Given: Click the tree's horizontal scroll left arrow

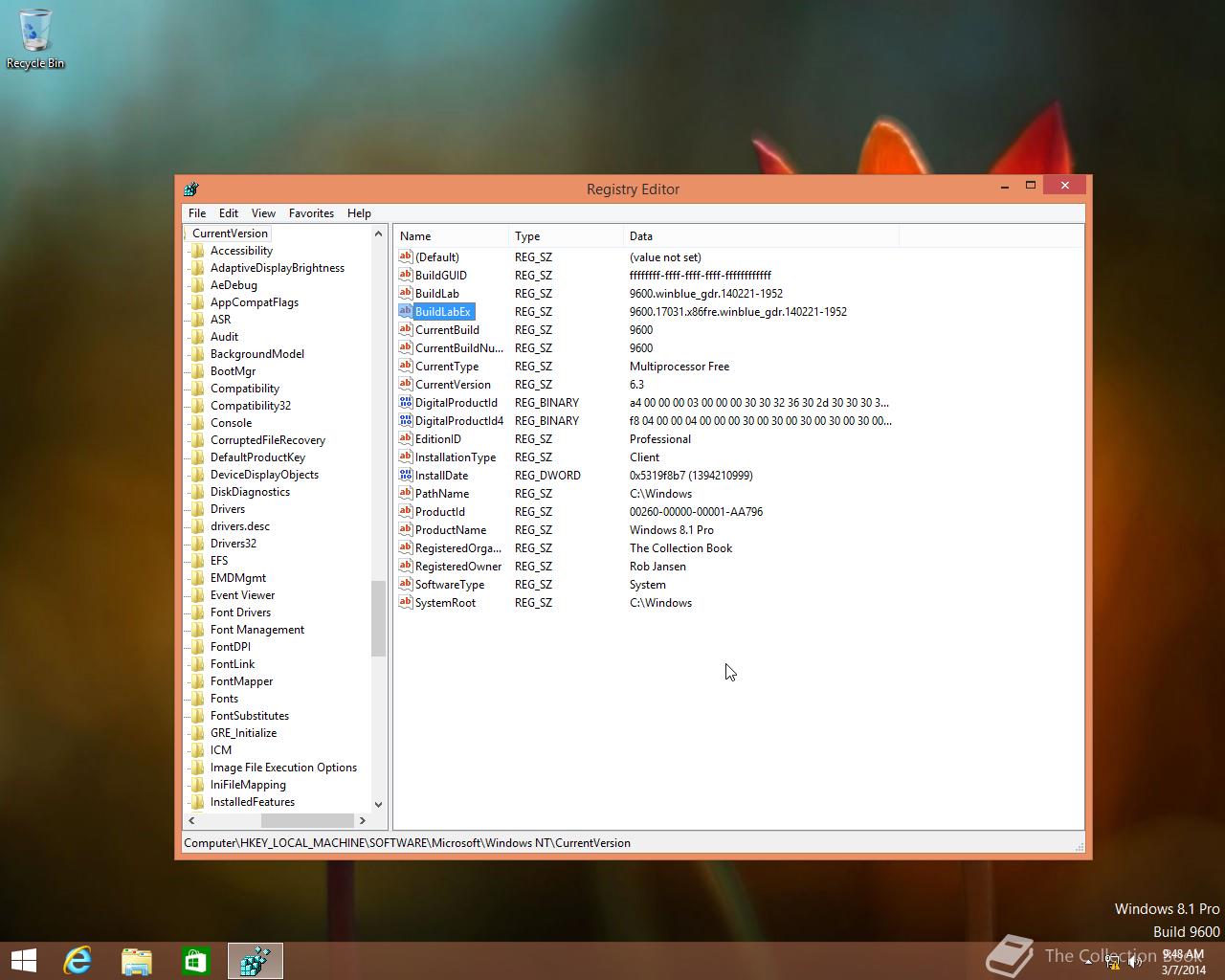Looking at the screenshot, I should 191,820.
